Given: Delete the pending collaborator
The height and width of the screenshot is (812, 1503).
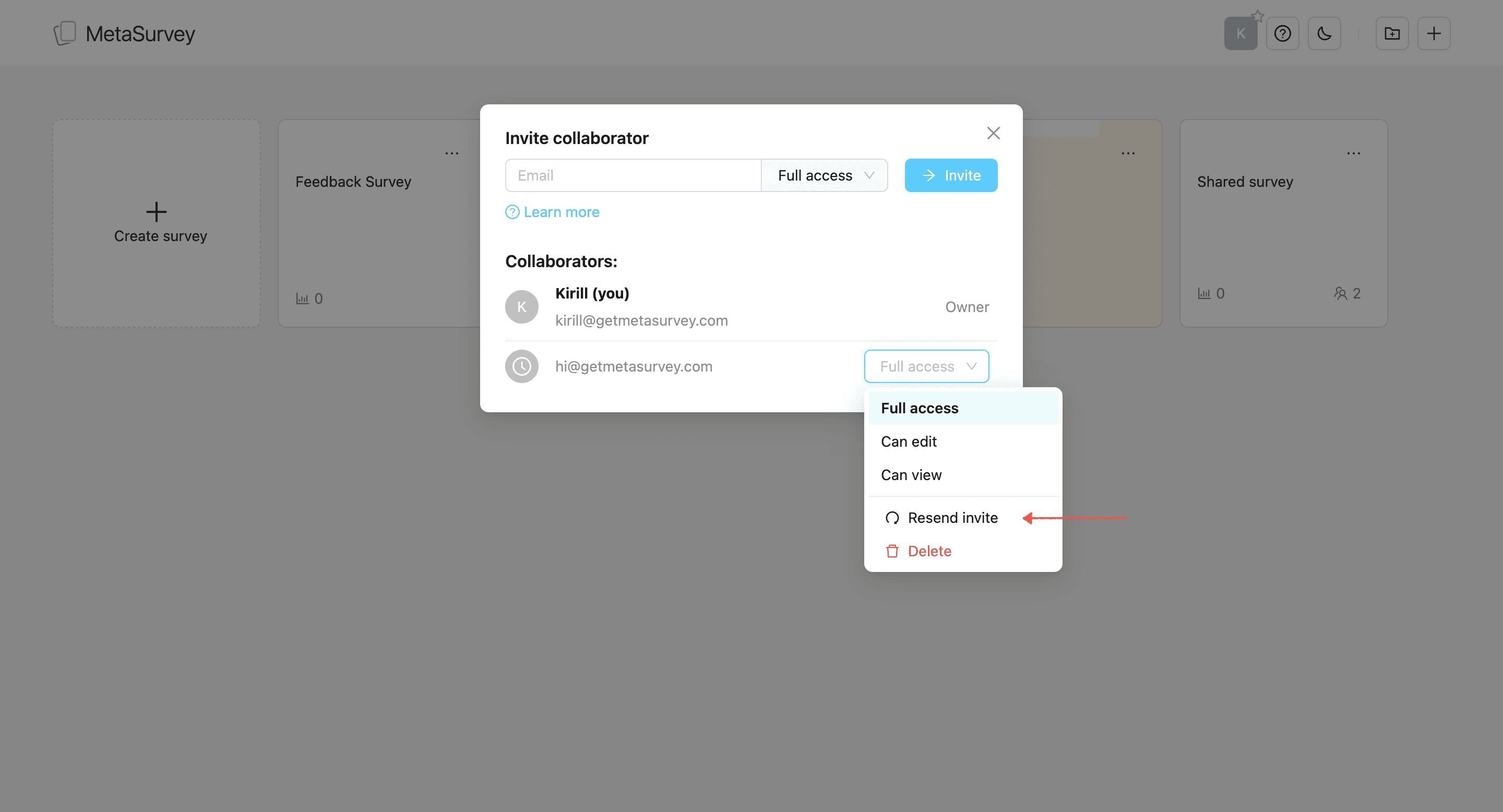Looking at the screenshot, I should [x=929, y=551].
